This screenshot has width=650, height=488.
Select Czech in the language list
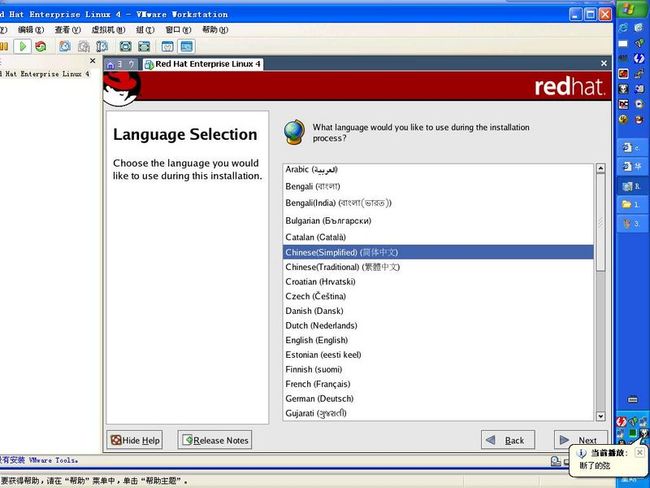[x=439, y=296]
